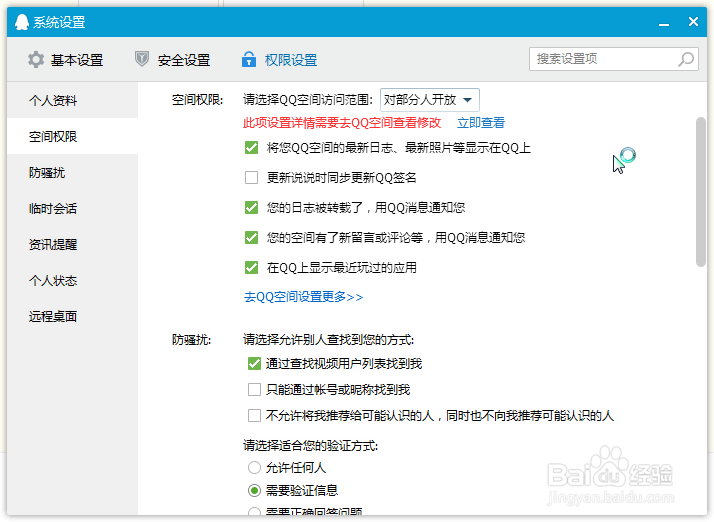Image resolution: width=714 pixels, height=522 pixels.
Task: Click the 立即查看 link
Action: coord(481,123)
